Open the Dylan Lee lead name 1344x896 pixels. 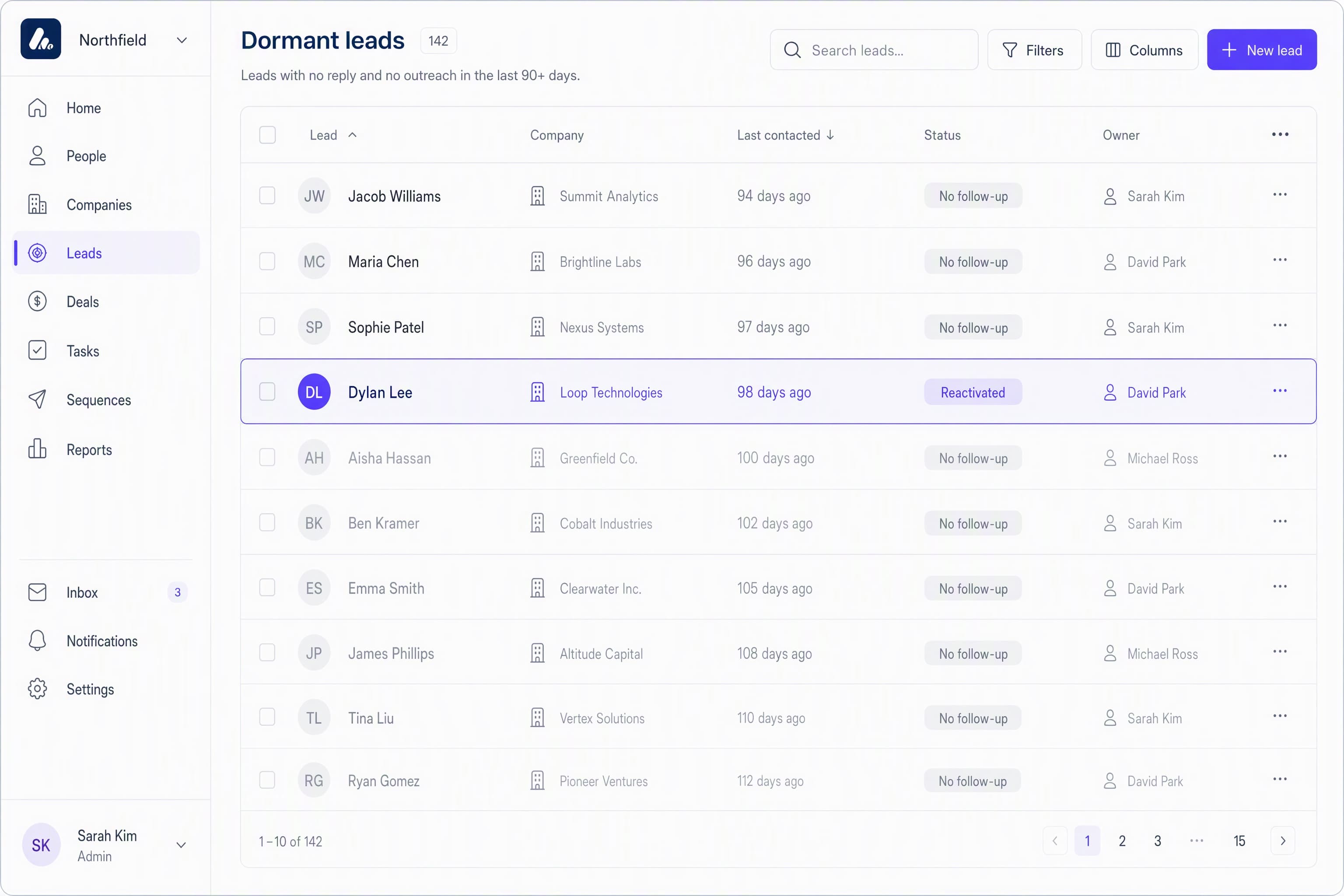click(x=380, y=392)
